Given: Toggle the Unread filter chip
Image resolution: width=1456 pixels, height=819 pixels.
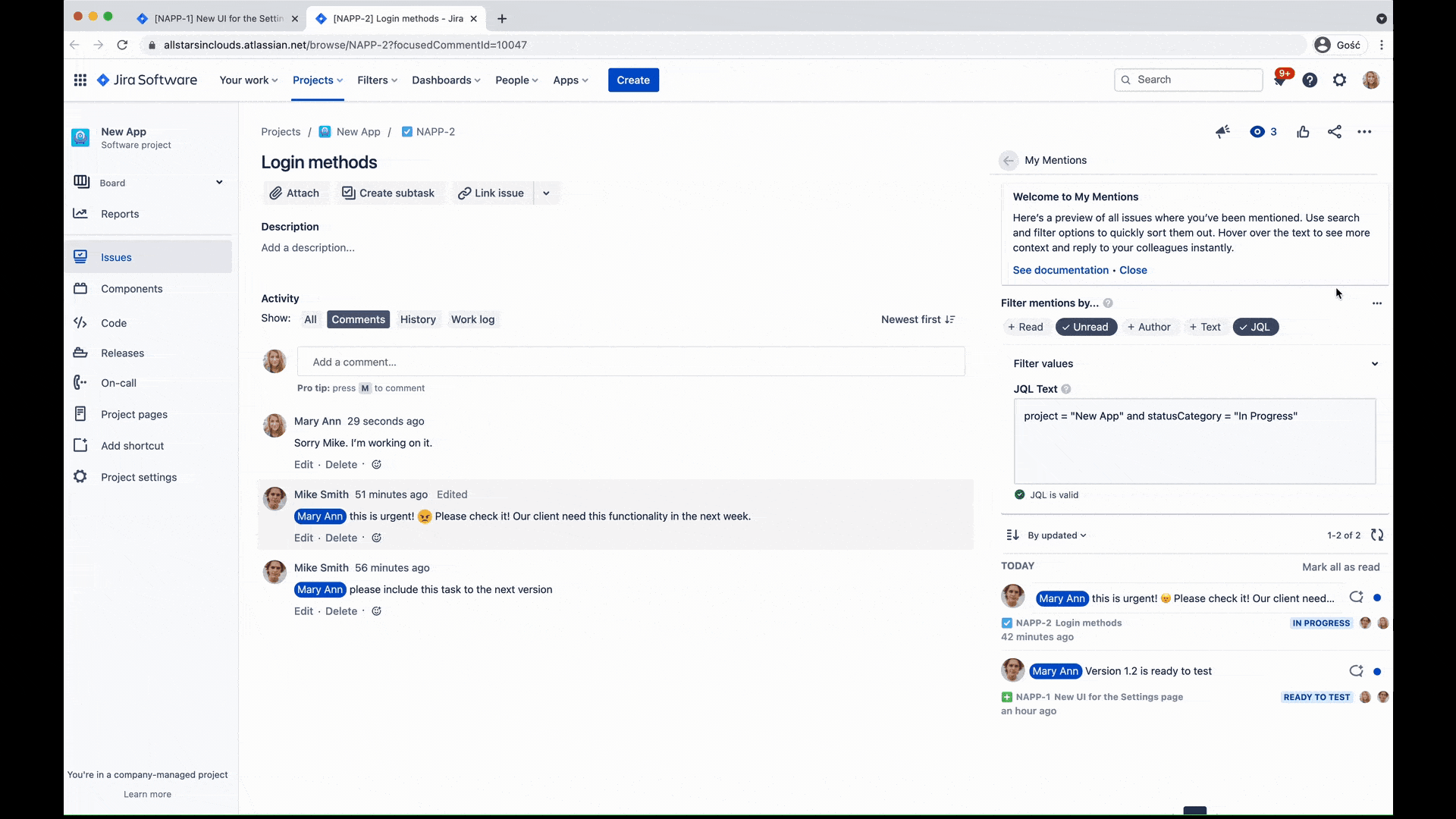Looking at the screenshot, I should point(1086,327).
